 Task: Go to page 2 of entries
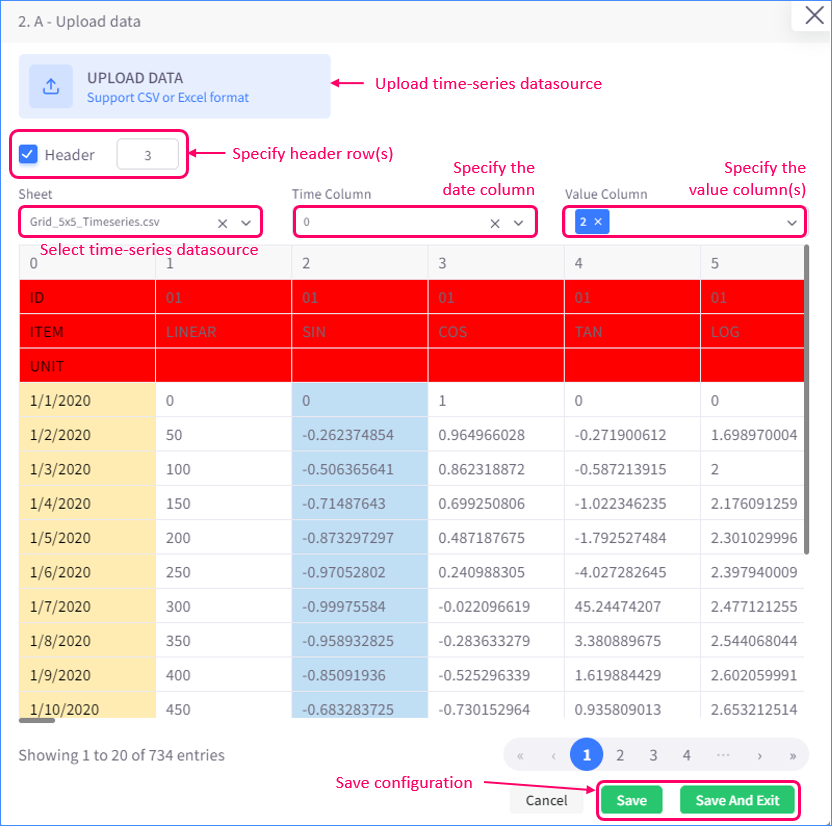(x=620, y=755)
